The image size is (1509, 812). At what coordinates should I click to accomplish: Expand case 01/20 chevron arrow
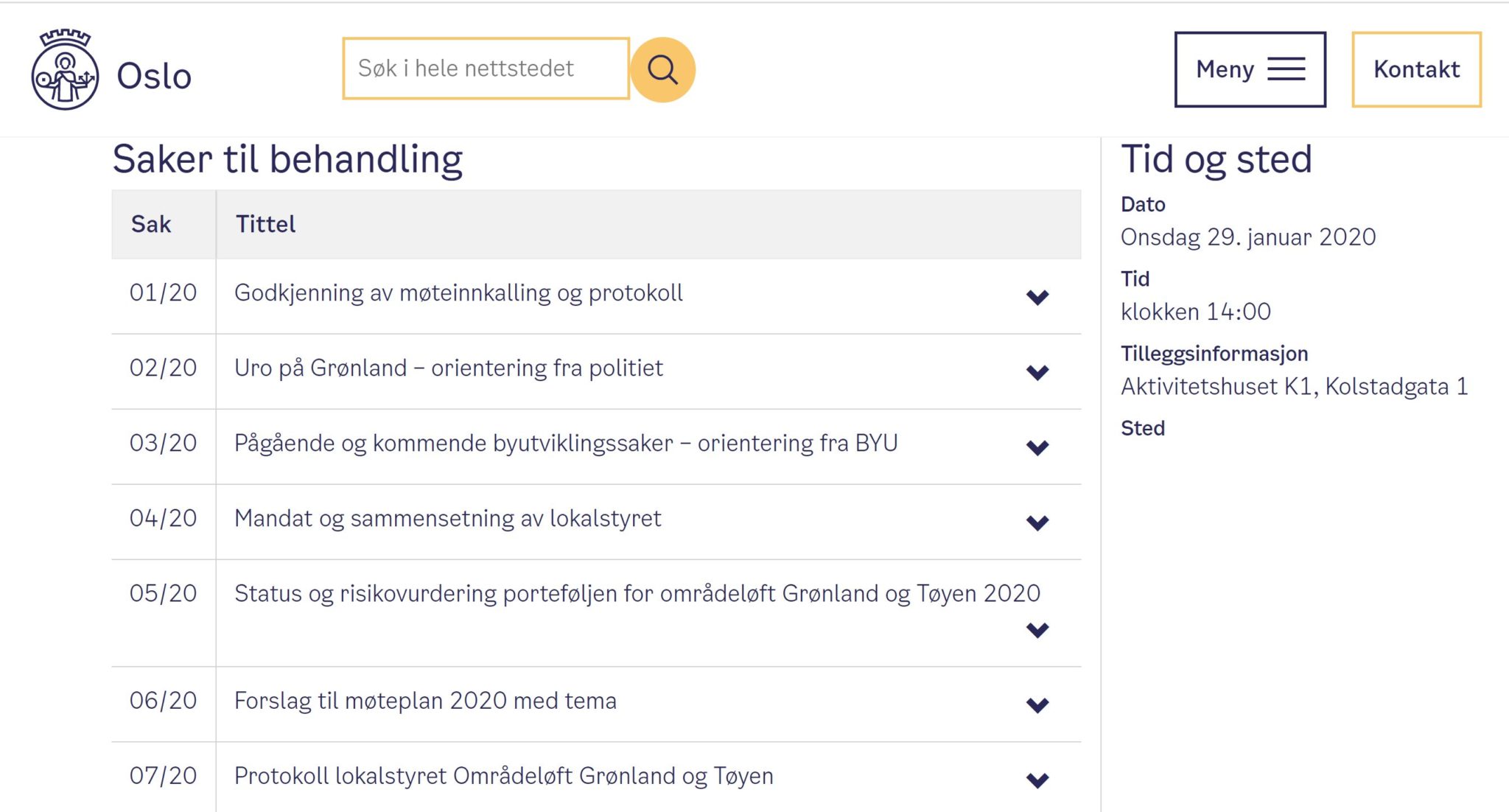tap(1037, 297)
